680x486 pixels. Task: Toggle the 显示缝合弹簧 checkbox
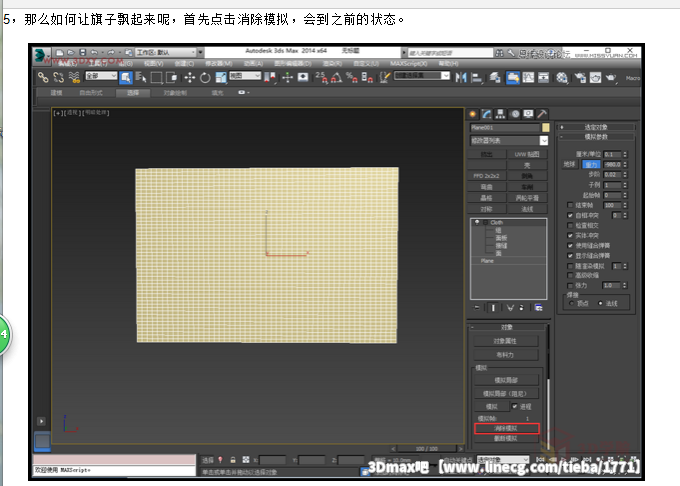tap(570, 256)
